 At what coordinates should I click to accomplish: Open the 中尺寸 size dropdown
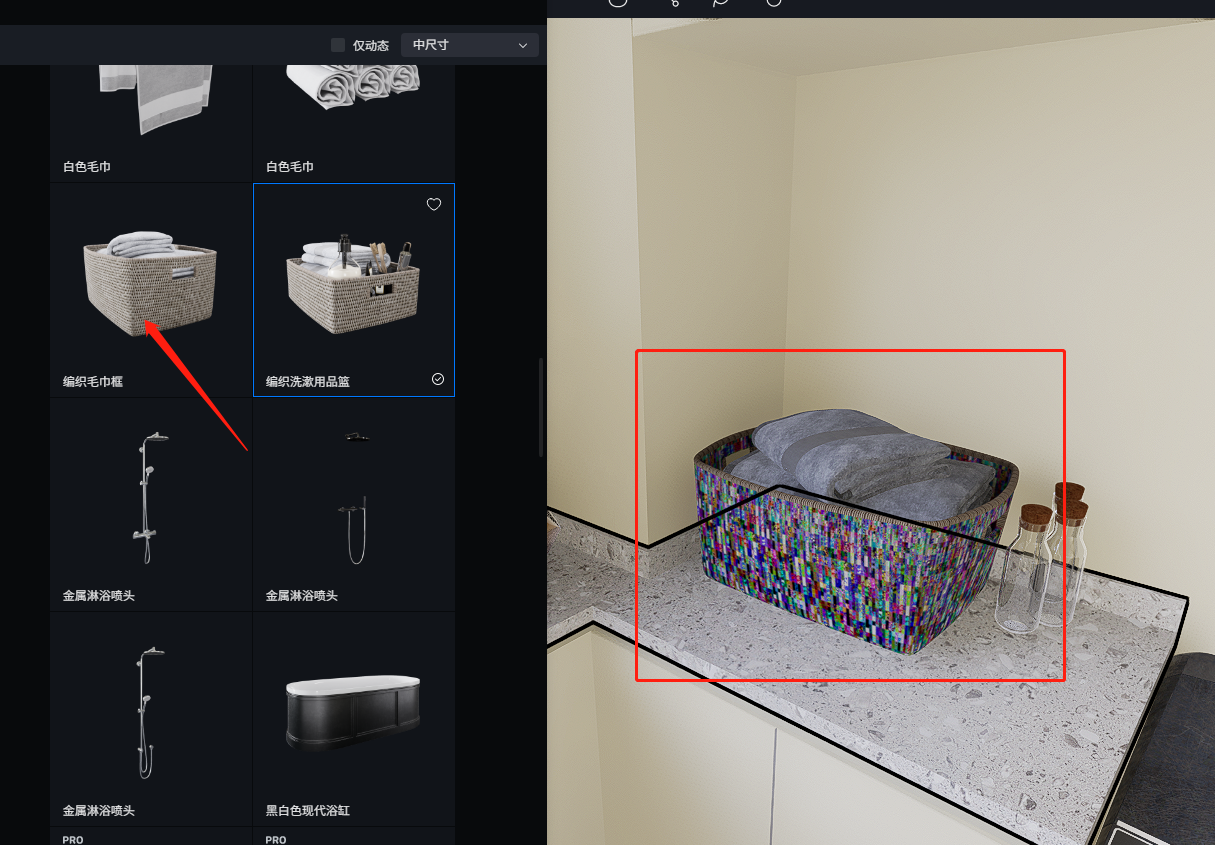[x=469, y=45]
